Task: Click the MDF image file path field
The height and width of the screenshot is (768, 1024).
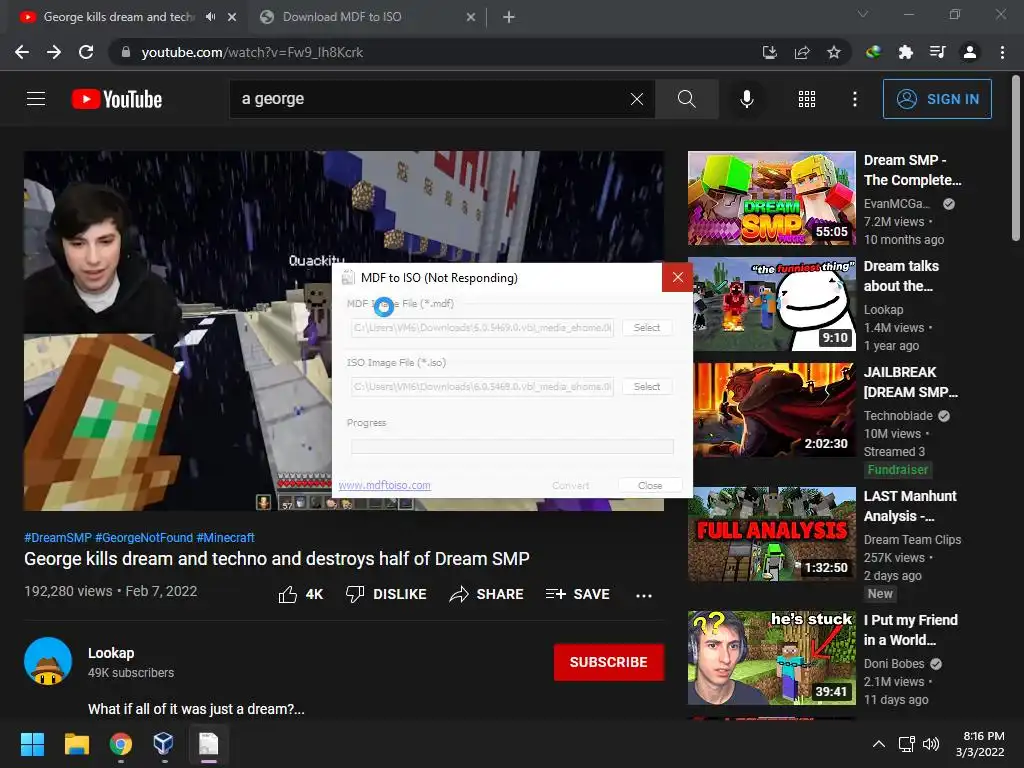Action: click(483, 327)
